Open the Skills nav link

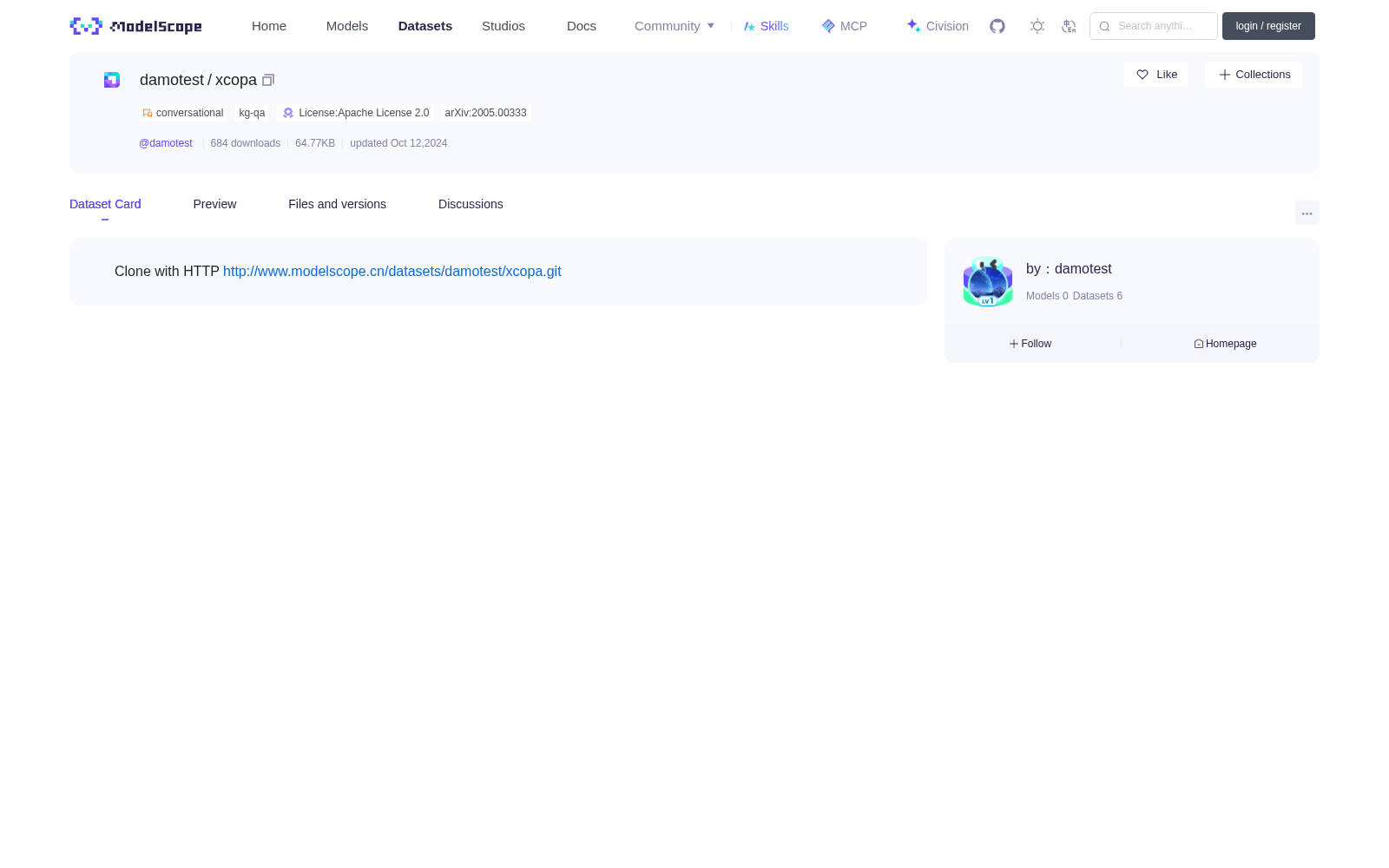[766, 26]
